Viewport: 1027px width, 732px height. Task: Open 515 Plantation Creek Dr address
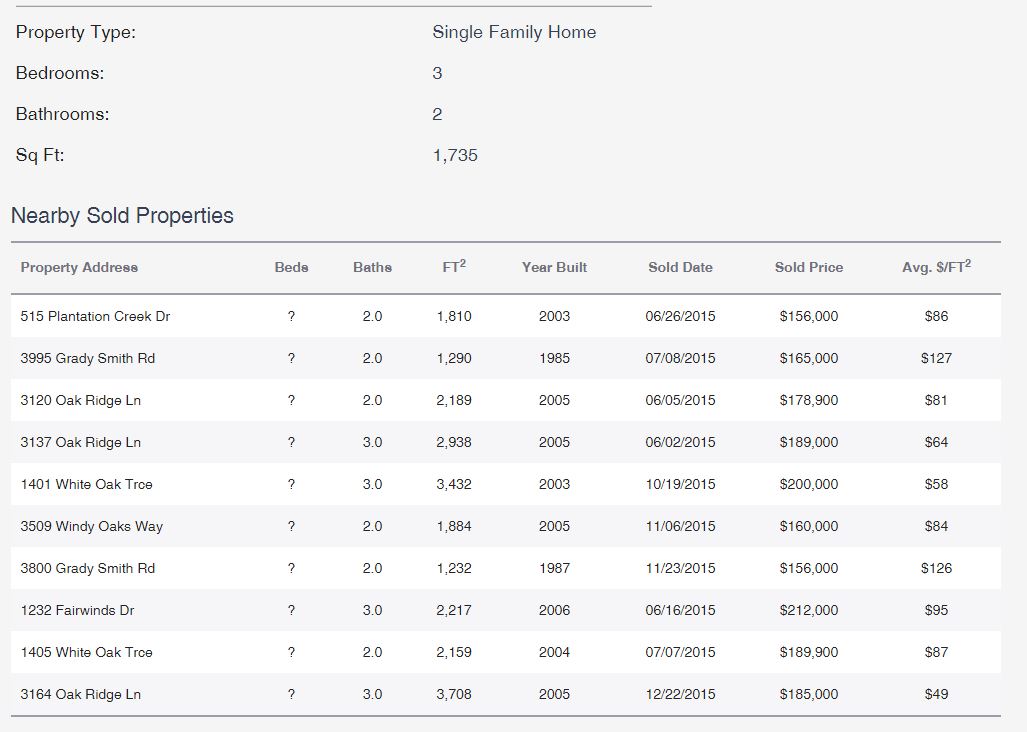click(95, 317)
